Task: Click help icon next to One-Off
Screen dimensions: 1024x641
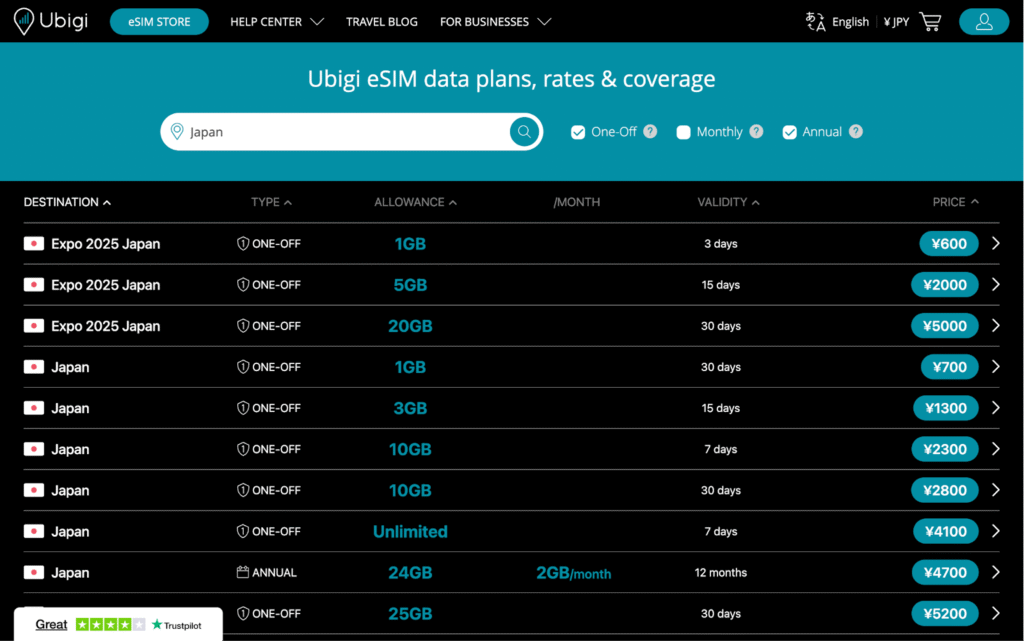Action: click(650, 132)
